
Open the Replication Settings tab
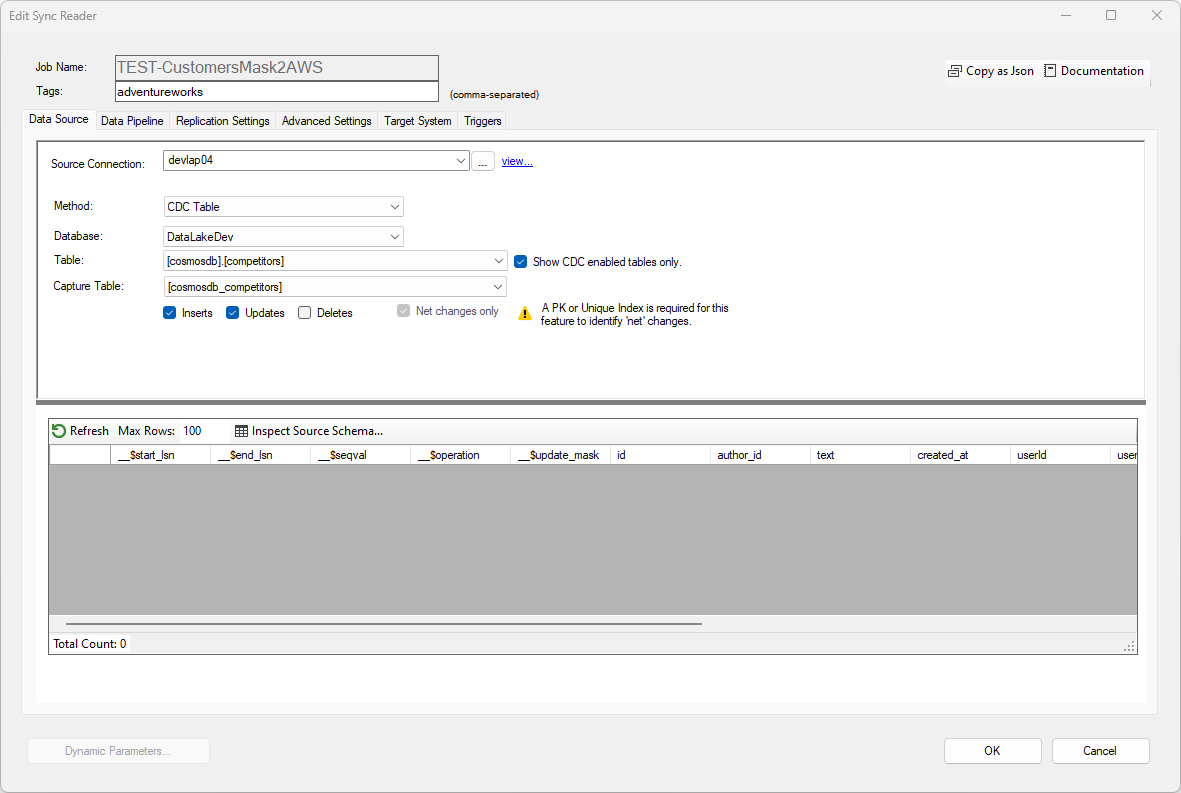(x=223, y=120)
